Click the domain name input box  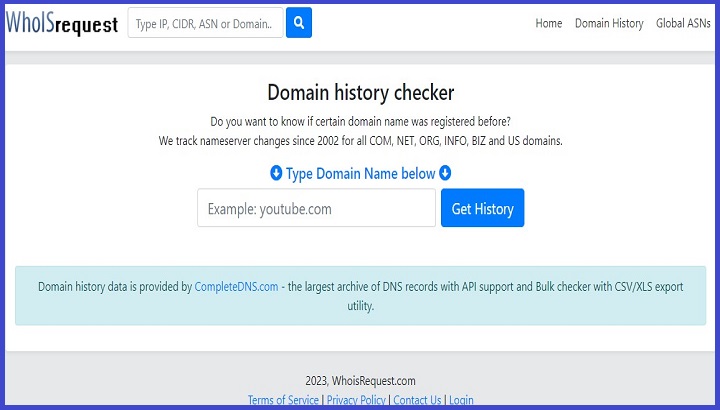316,208
